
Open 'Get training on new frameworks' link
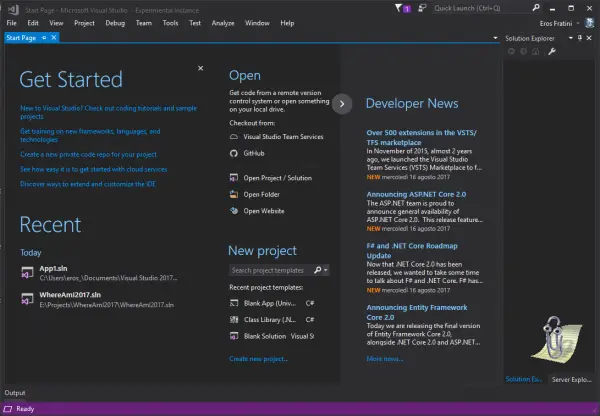click(x=90, y=135)
